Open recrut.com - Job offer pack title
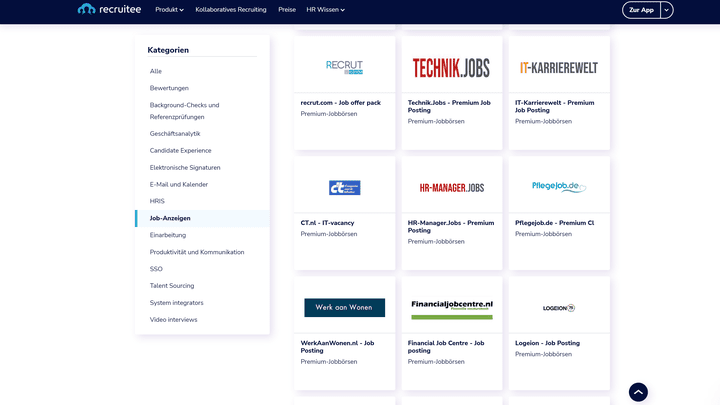Image resolution: width=720 pixels, height=405 pixels. tap(341, 103)
